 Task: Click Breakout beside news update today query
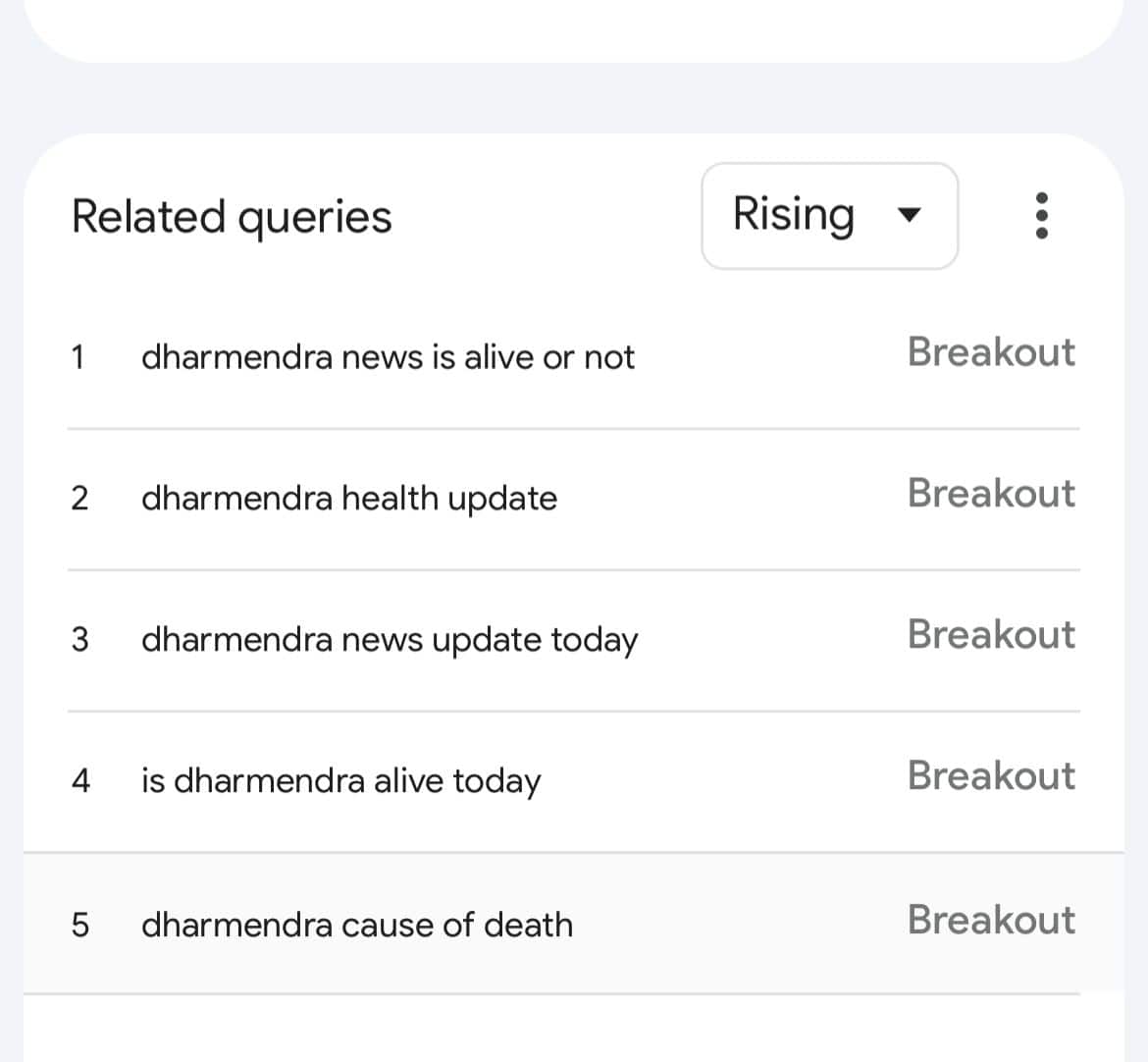tap(990, 635)
